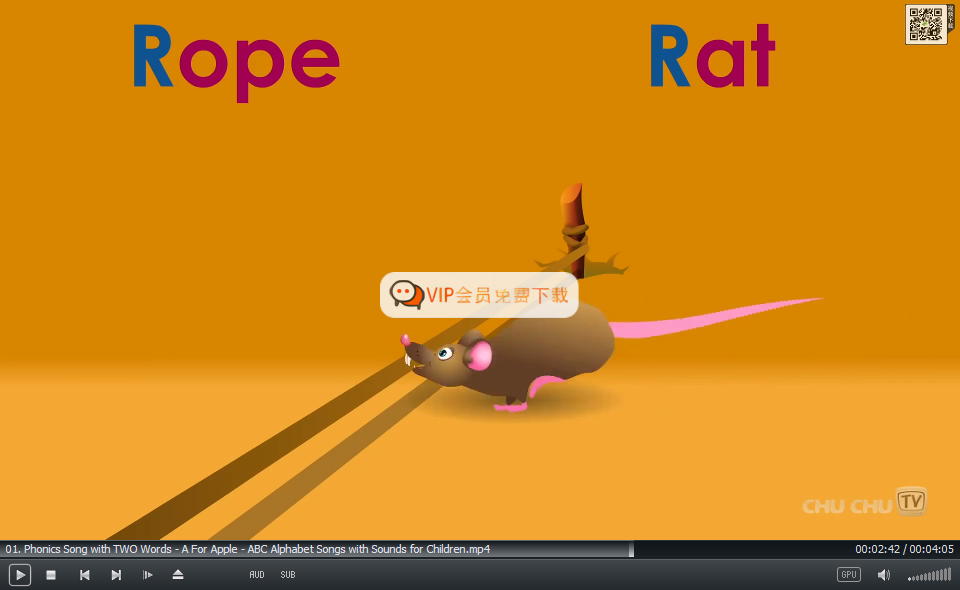Click the seek bar handle
960x590 pixels.
(x=631, y=549)
